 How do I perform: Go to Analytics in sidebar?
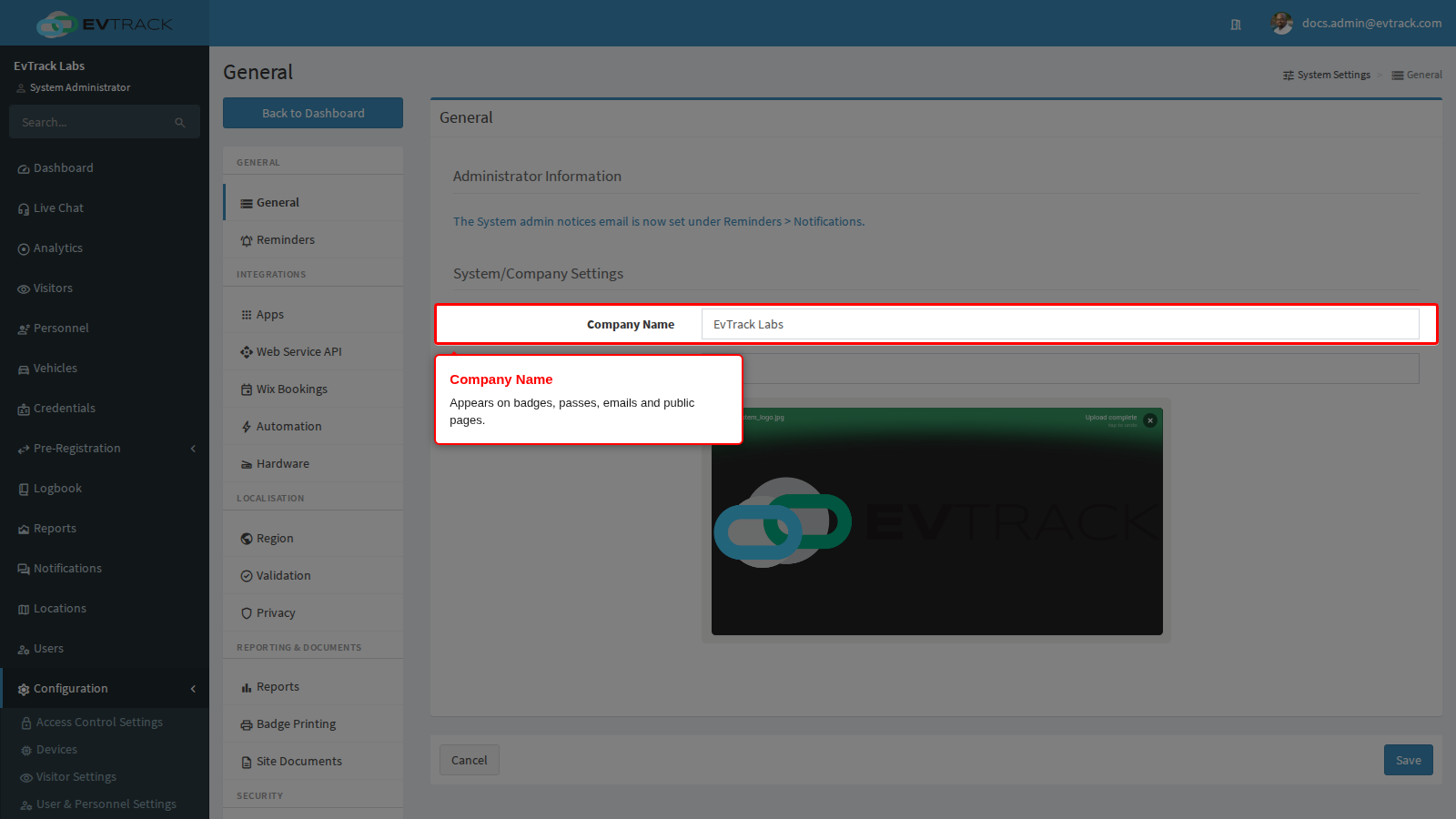tap(105, 248)
